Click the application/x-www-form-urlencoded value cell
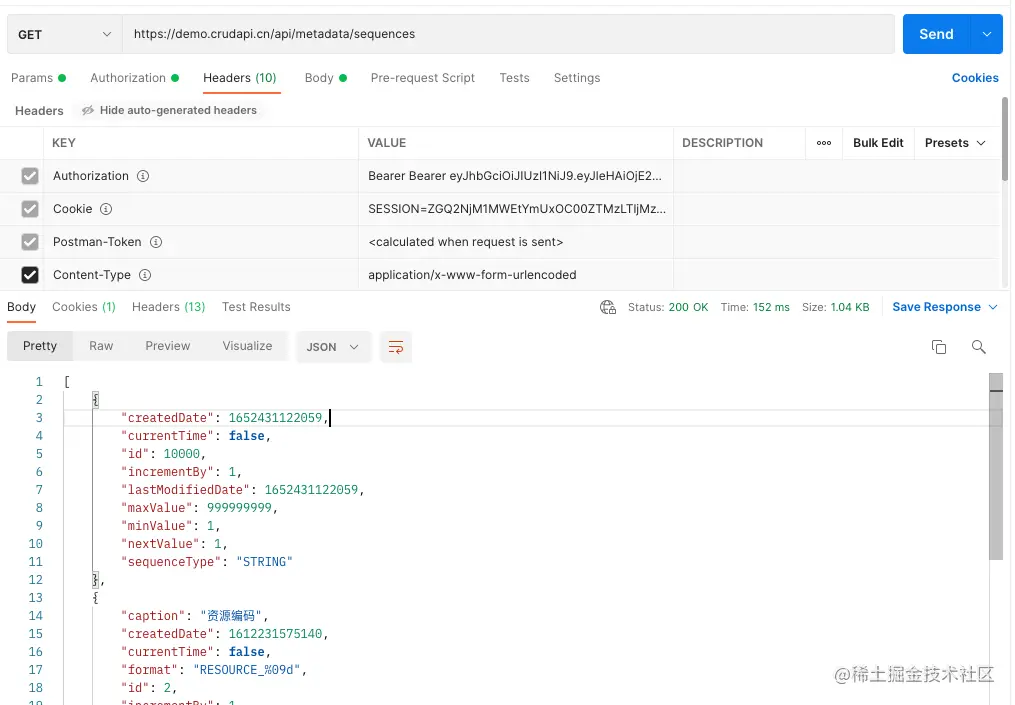 point(515,275)
